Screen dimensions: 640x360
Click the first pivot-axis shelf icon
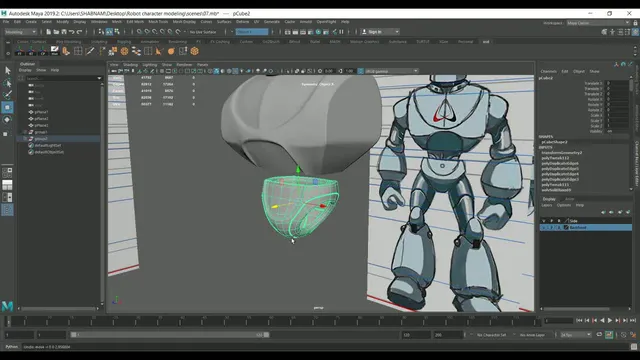point(19,51)
